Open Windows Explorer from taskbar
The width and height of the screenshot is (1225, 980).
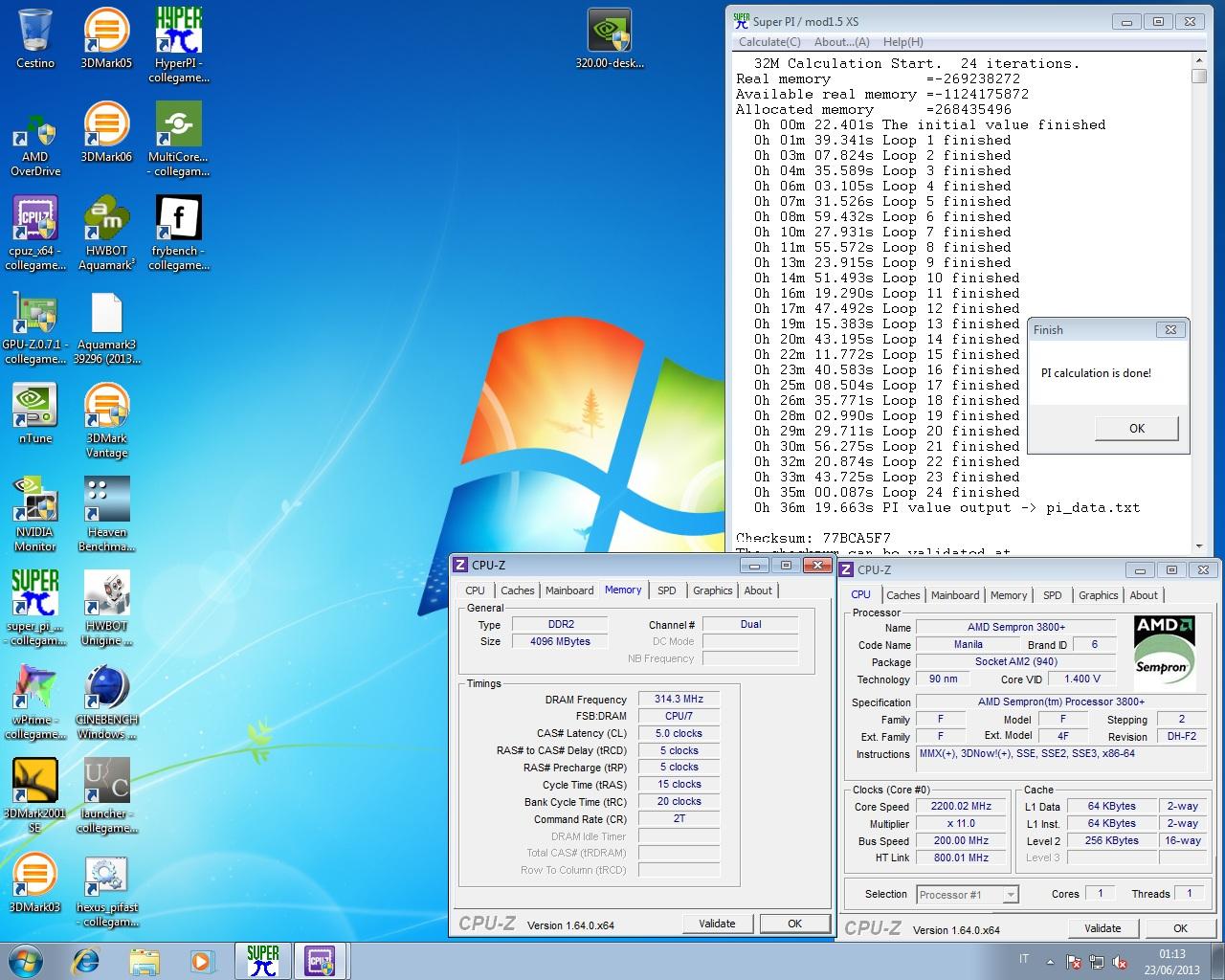point(145,961)
